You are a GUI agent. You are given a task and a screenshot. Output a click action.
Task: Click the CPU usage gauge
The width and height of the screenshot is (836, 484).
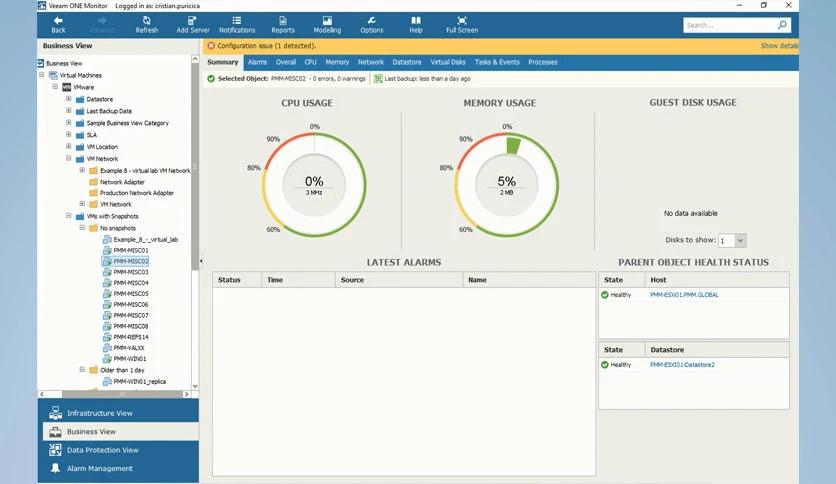314,185
